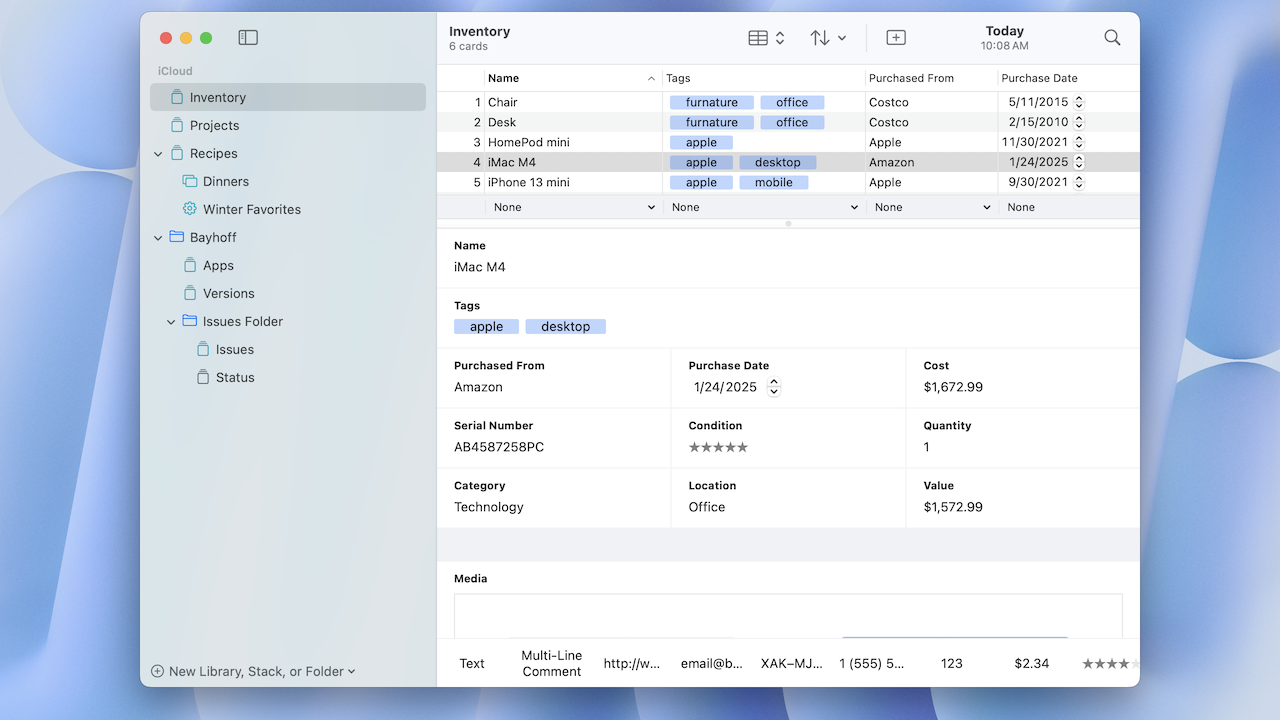
Task: Click the Tags column header
Action: tap(764, 78)
